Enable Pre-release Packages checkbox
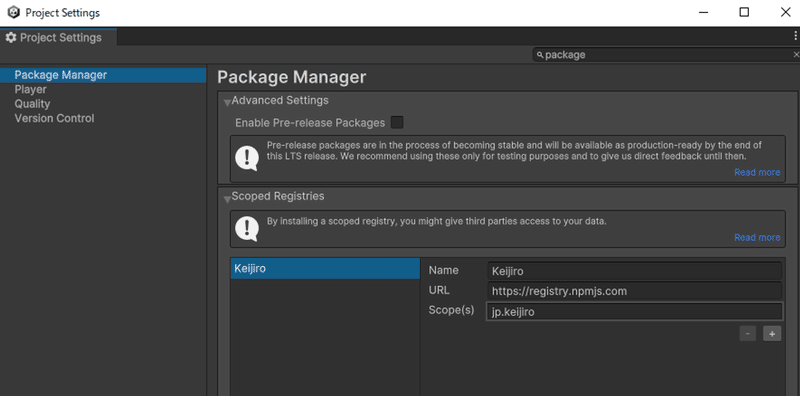Image resolution: width=800 pixels, height=396 pixels. coord(397,122)
